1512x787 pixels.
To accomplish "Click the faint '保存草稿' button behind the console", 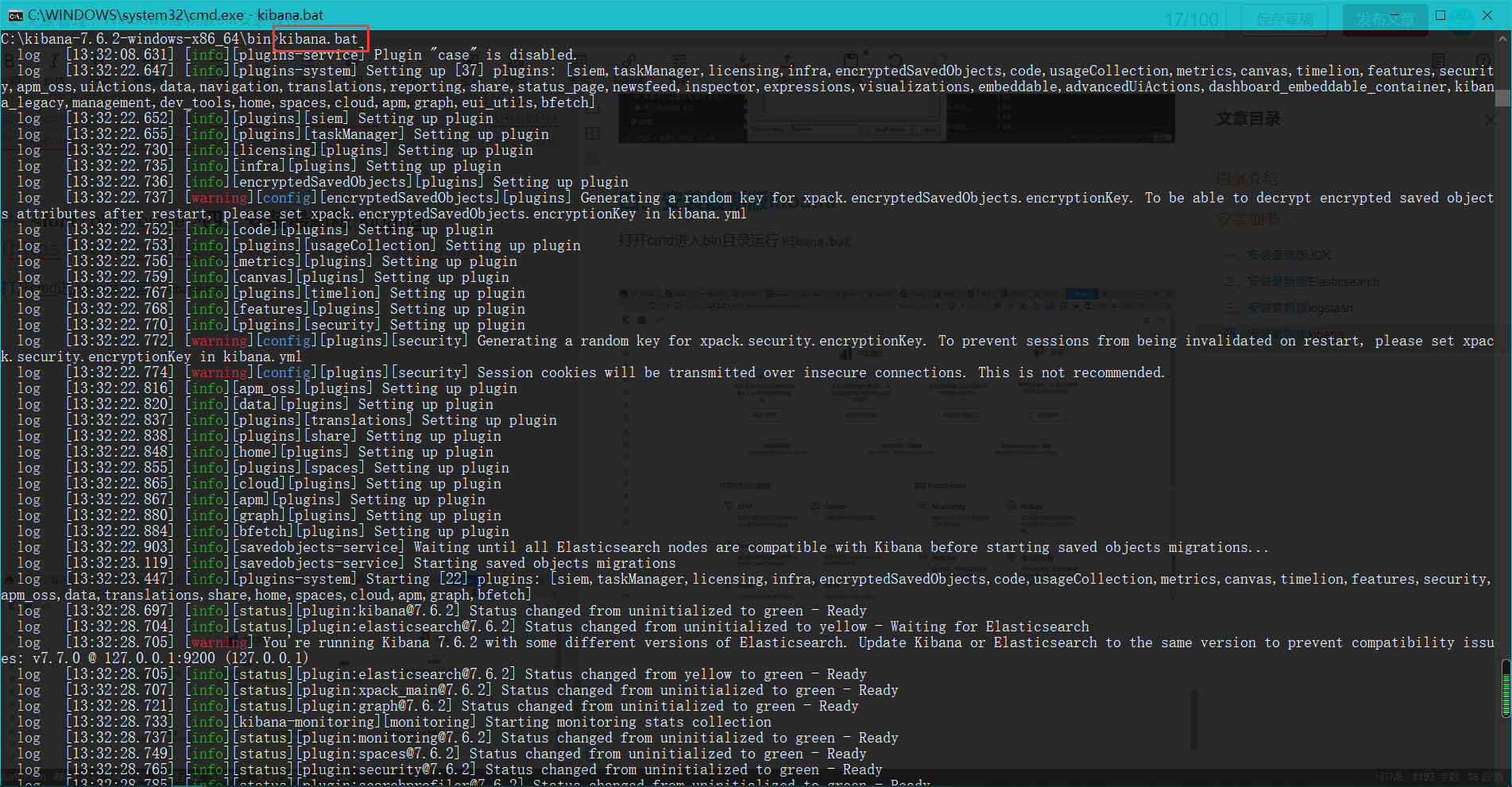I will 1285,20.
